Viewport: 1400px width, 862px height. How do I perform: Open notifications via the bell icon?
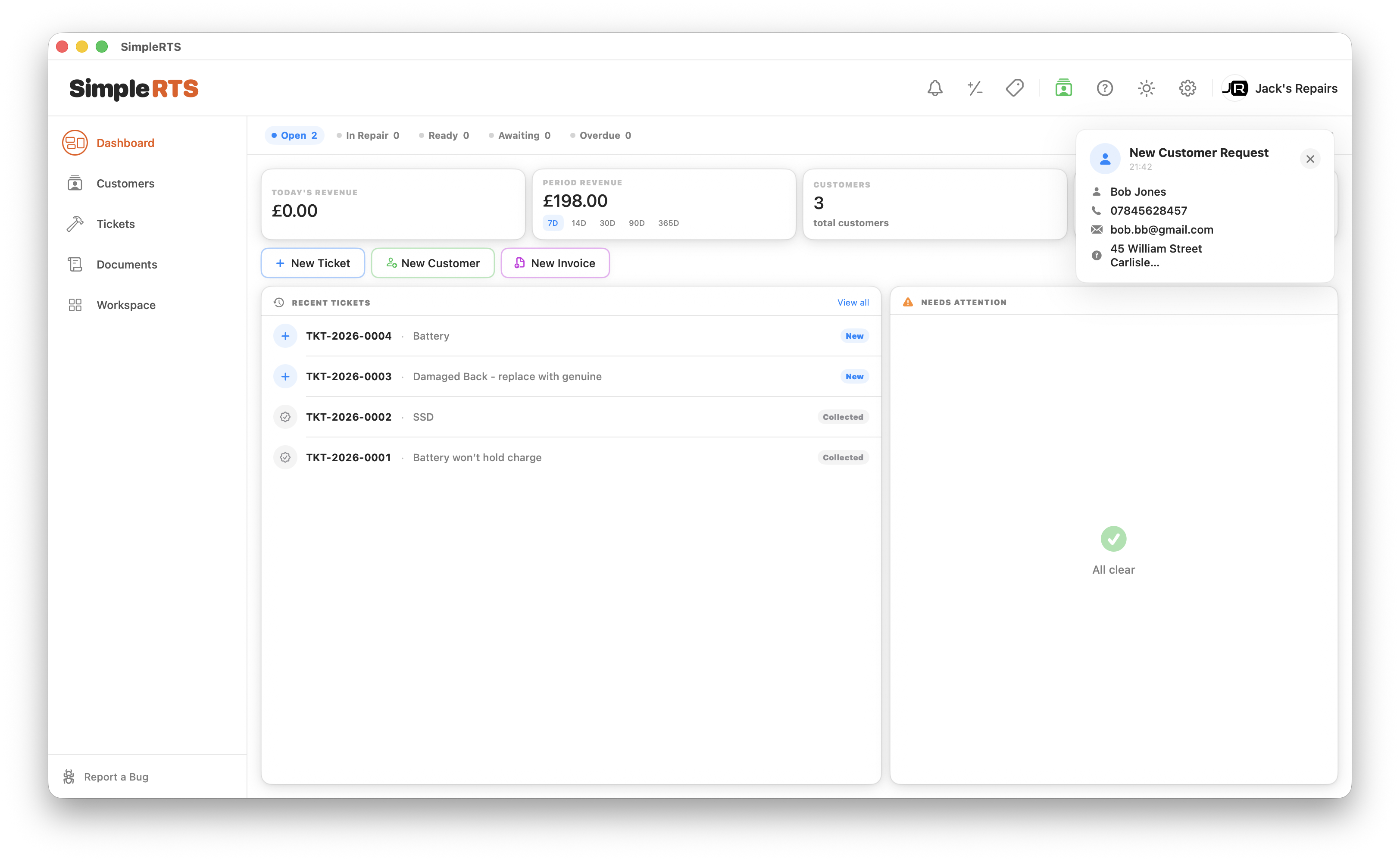point(934,88)
